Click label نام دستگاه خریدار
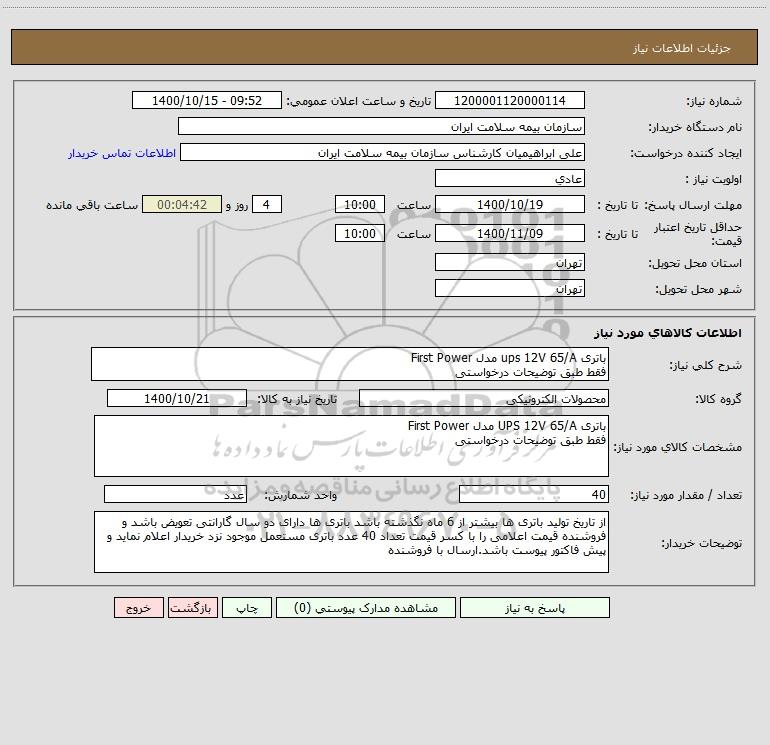 (x=695, y=127)
